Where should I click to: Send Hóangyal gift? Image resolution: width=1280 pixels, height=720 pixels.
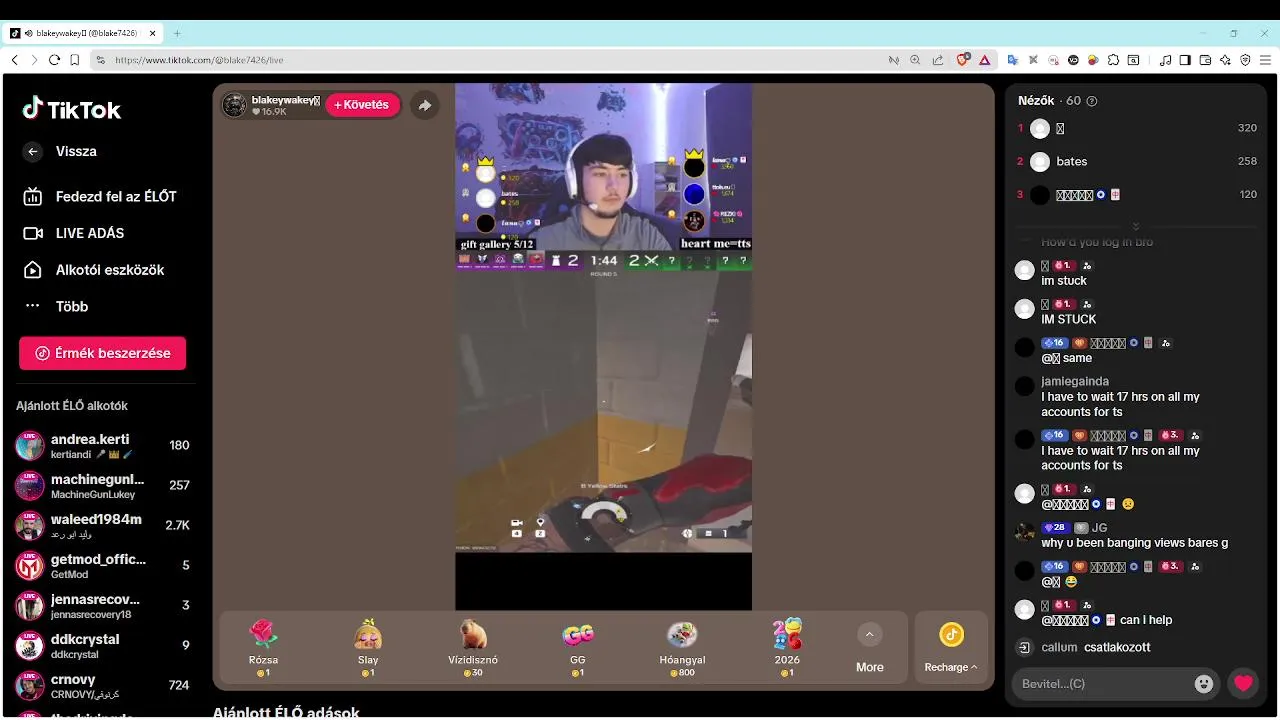[x=682, y=648]
